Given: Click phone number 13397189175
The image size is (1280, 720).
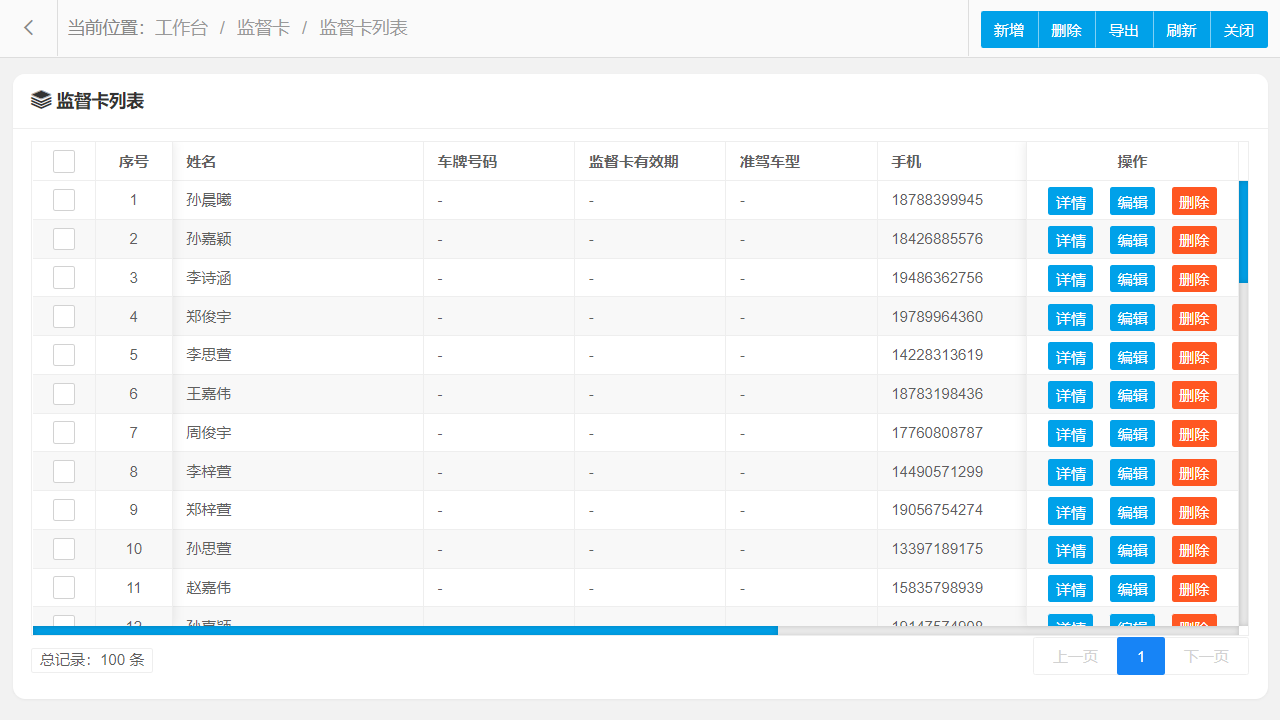Looking at the screenshot, I should [x=937, y=549].
